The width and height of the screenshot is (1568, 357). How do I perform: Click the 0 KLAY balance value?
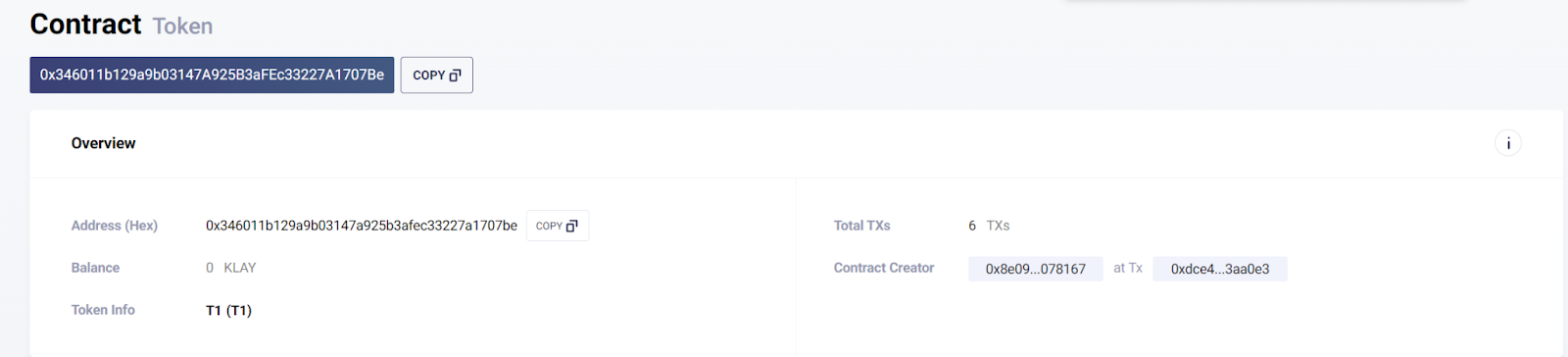230,268
